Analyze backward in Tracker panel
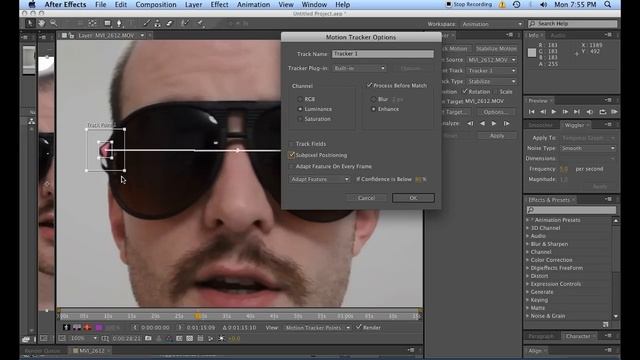 click(x=482, y=123)
